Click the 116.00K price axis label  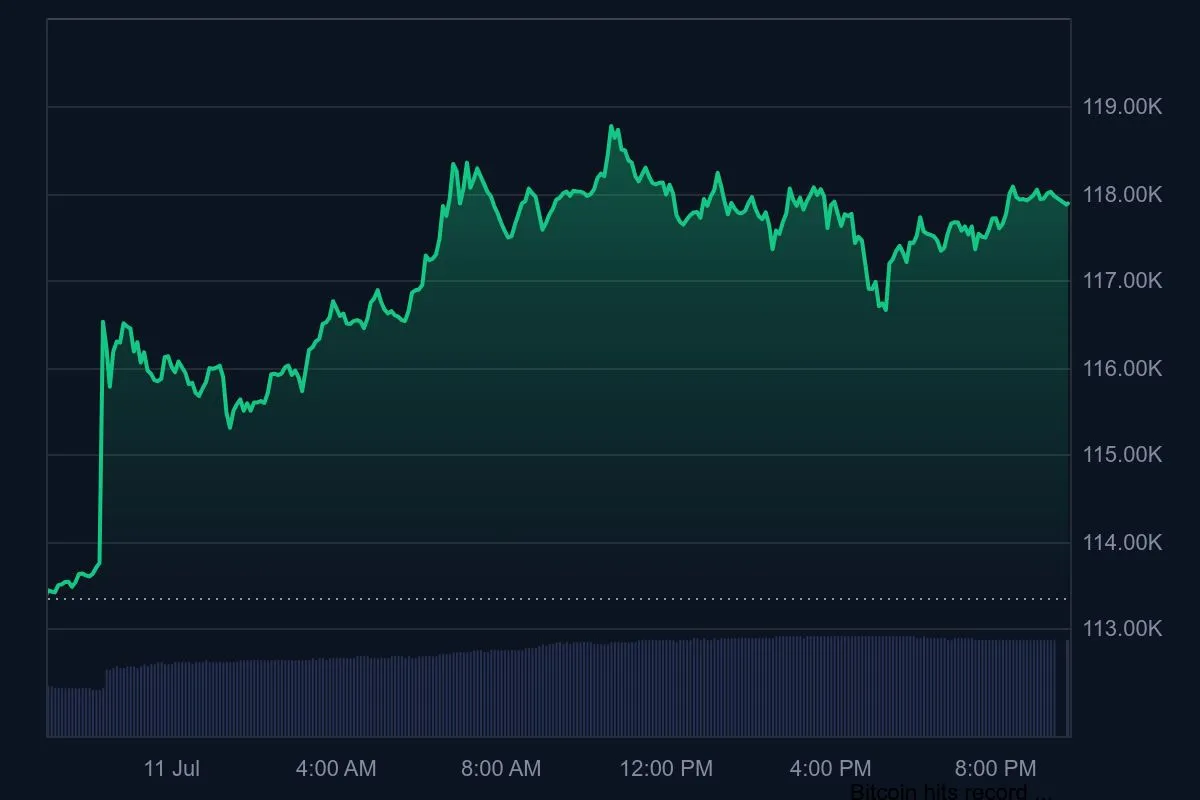pos(1122,369)
